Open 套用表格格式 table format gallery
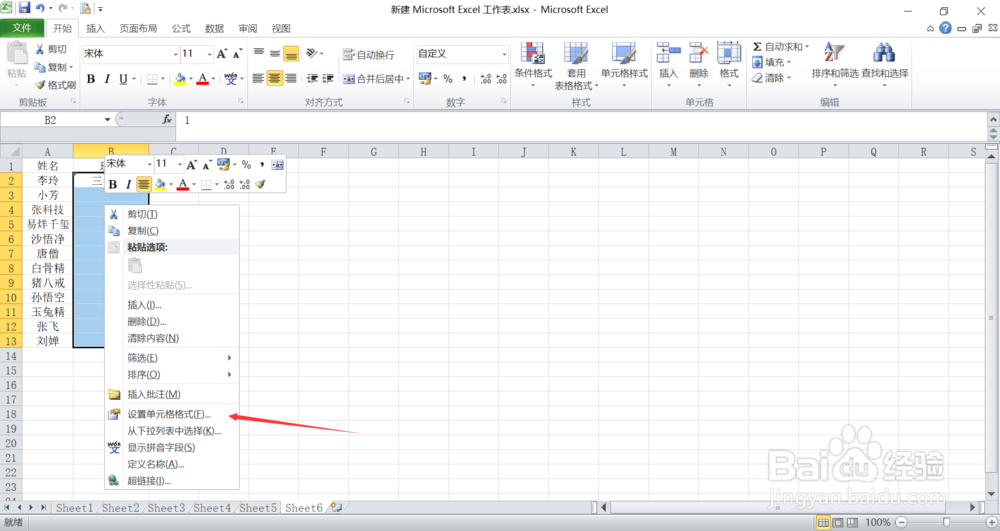Image resolution: width=1000 pixels, height=531 pixels. click(x=576, y=65)
